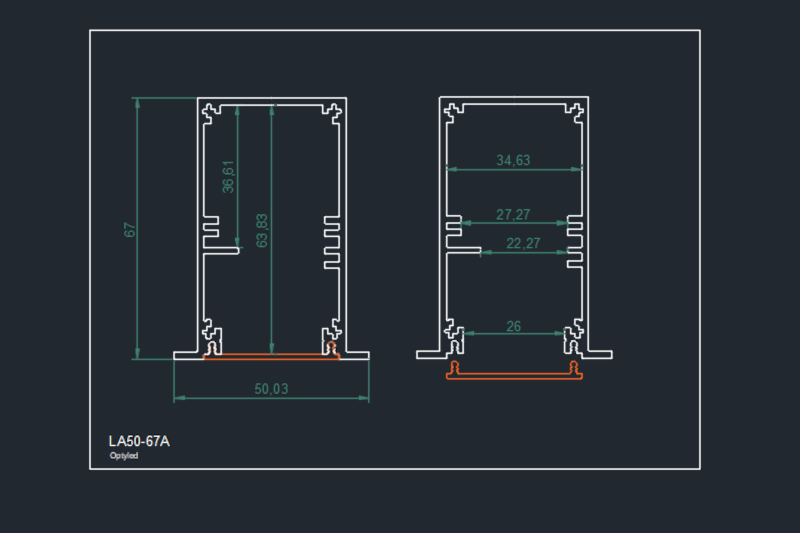Click the top arrowhead of the 67 dimension
Image resolution: width=800 pixels, height=533 pixels.
[136, 101]
